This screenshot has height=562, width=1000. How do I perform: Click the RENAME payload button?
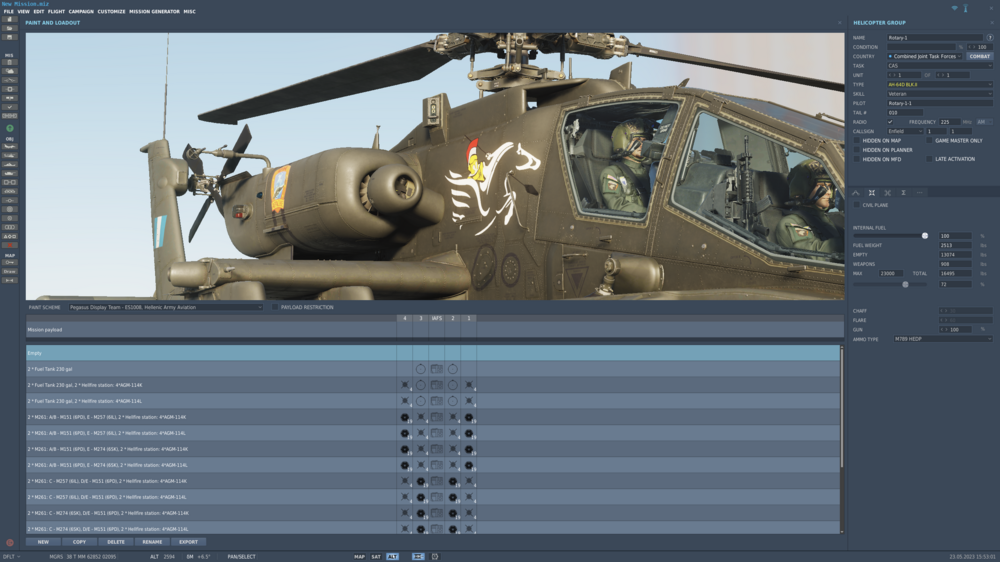pyautogui.click(x=152, y=542)
